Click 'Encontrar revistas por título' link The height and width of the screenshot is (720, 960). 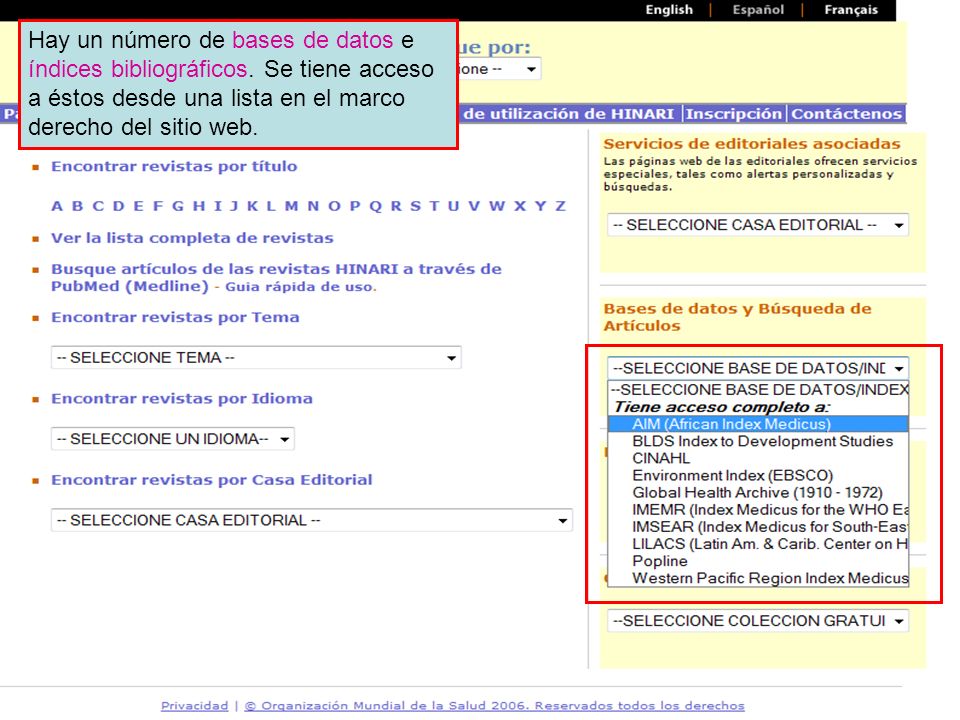[x=174, y=167]
